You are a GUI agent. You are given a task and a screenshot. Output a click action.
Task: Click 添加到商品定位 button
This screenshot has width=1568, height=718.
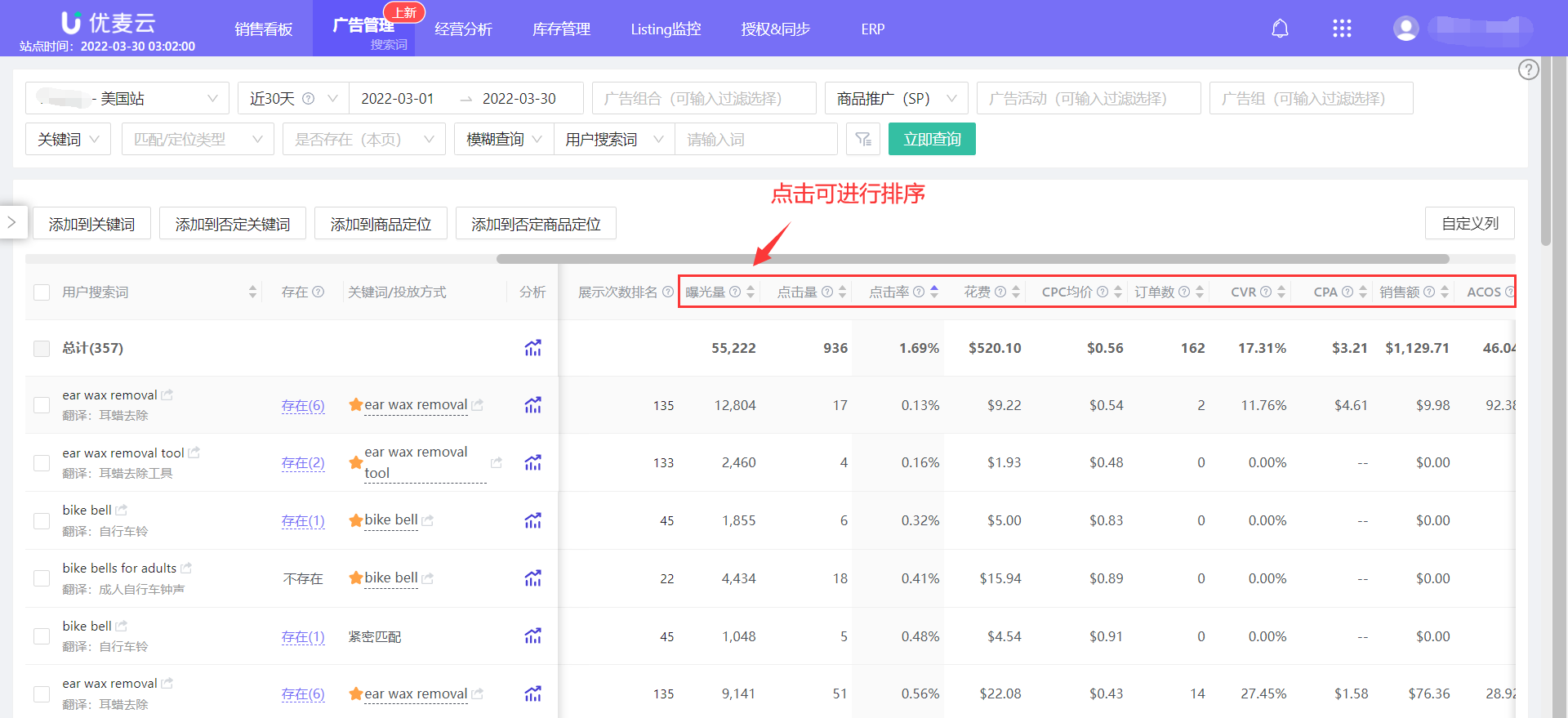tap(381, 223)
